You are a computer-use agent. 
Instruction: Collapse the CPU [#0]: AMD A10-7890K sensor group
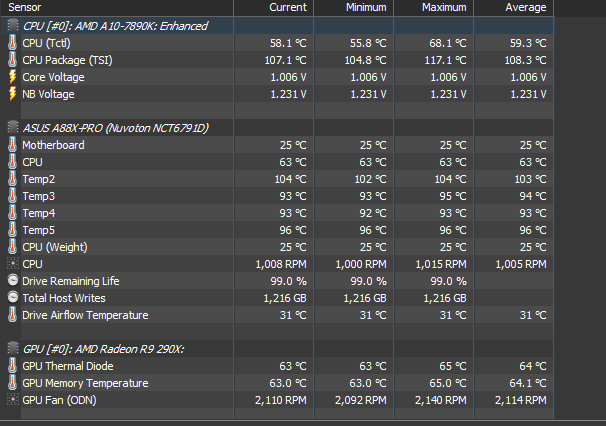[13, 26]
